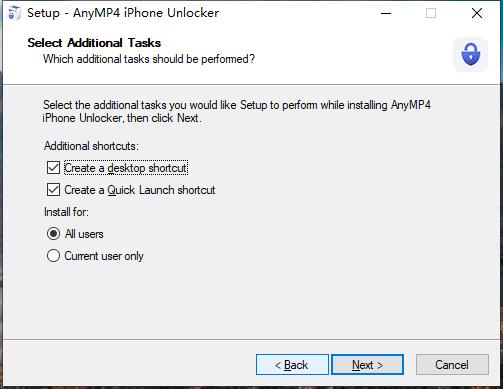The width and height of the screenshot is (503, 389).
Task: Click the grayed-out maximize window button
Action: [x=431, y=13]
